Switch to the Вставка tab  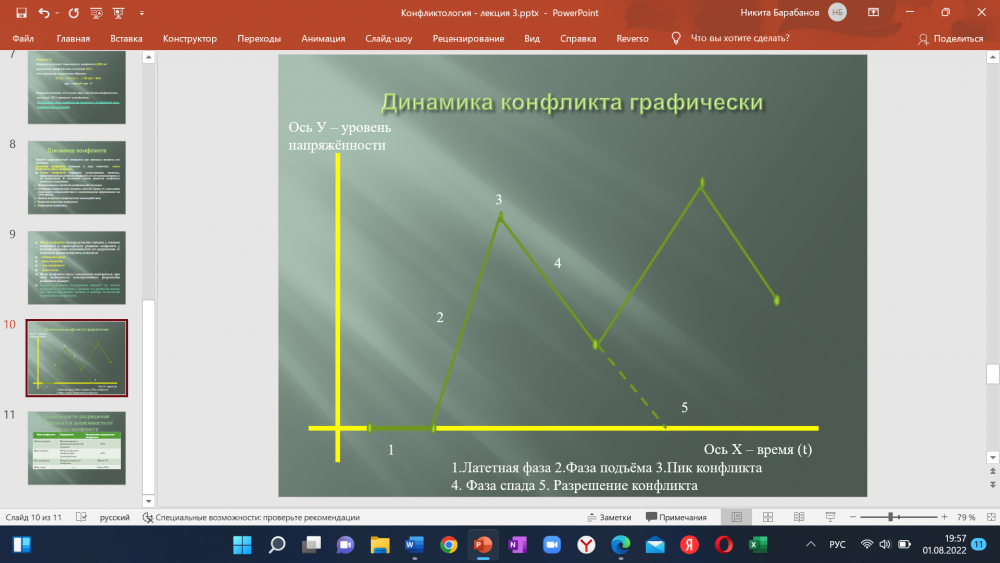(x=126, y=38)
